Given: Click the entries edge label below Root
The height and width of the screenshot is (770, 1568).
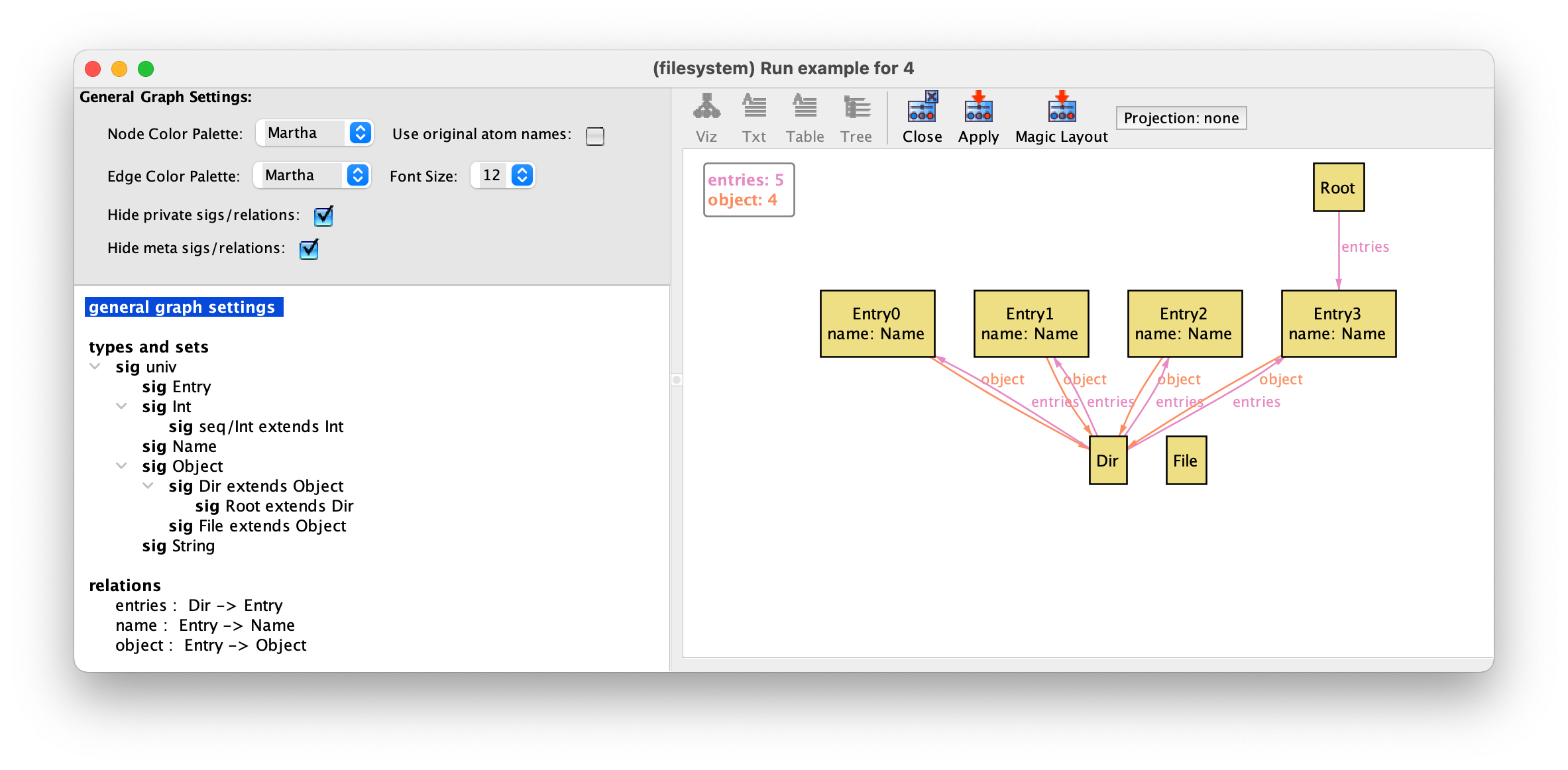Looking at the screenshot, I should click(x=1365, y=247).
